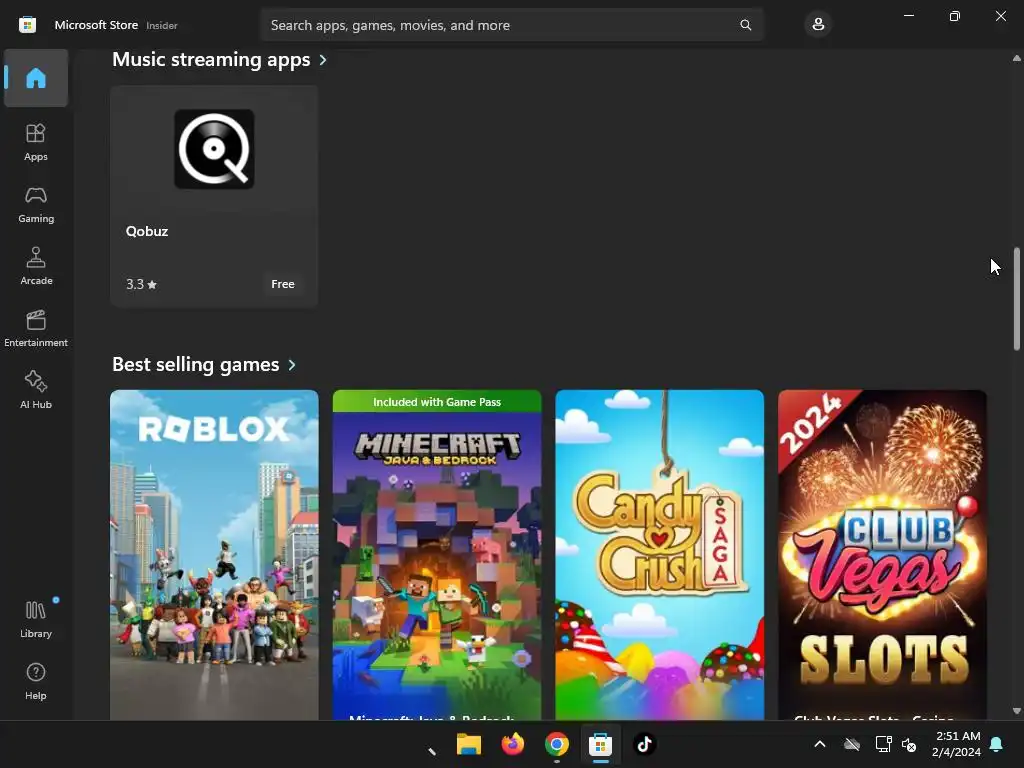Click the scrollbar up arrow
The image size is (1024, 768).
coord(1016,59)
